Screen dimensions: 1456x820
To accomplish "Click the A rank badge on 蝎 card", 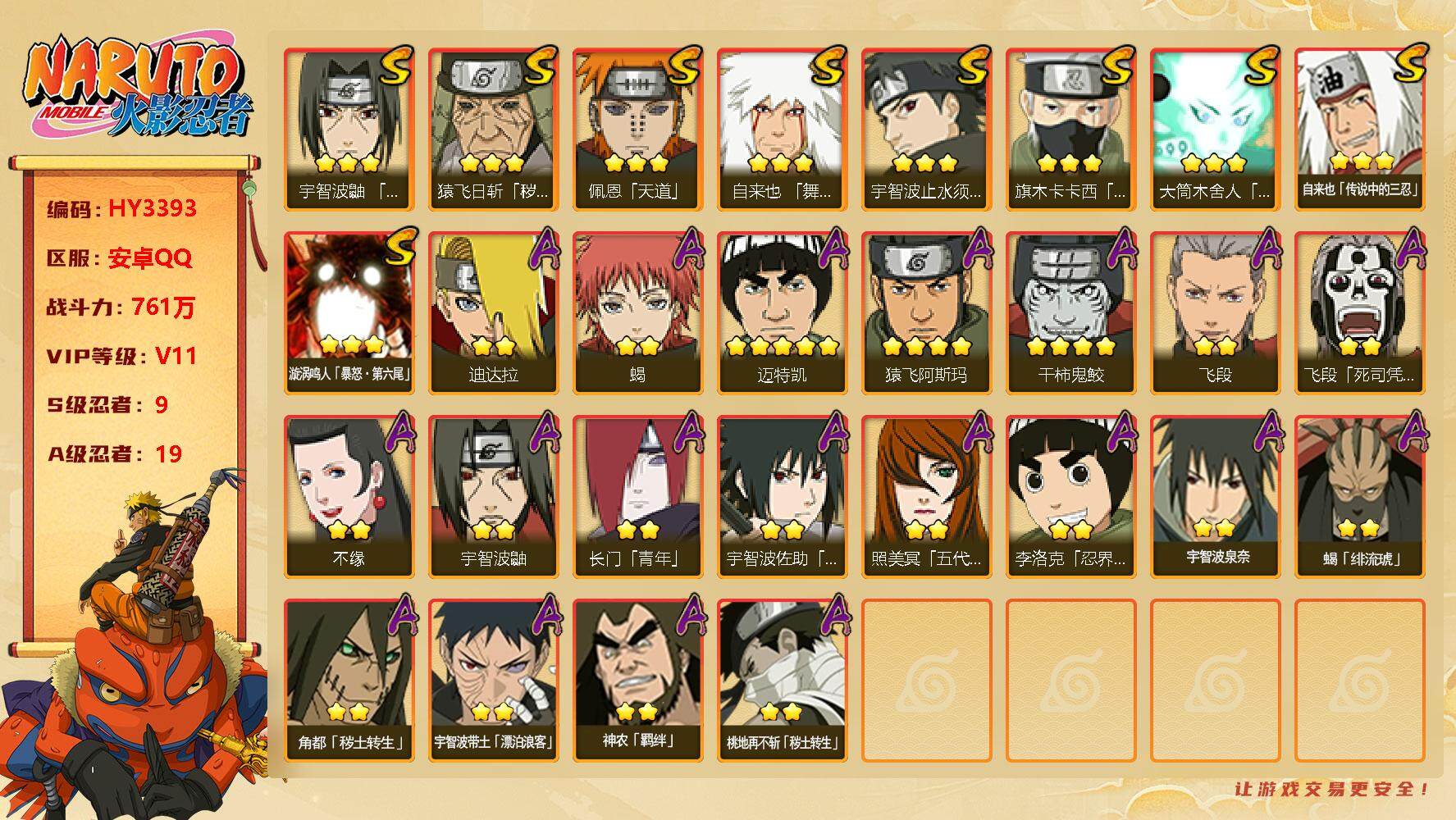I will 687,248.
